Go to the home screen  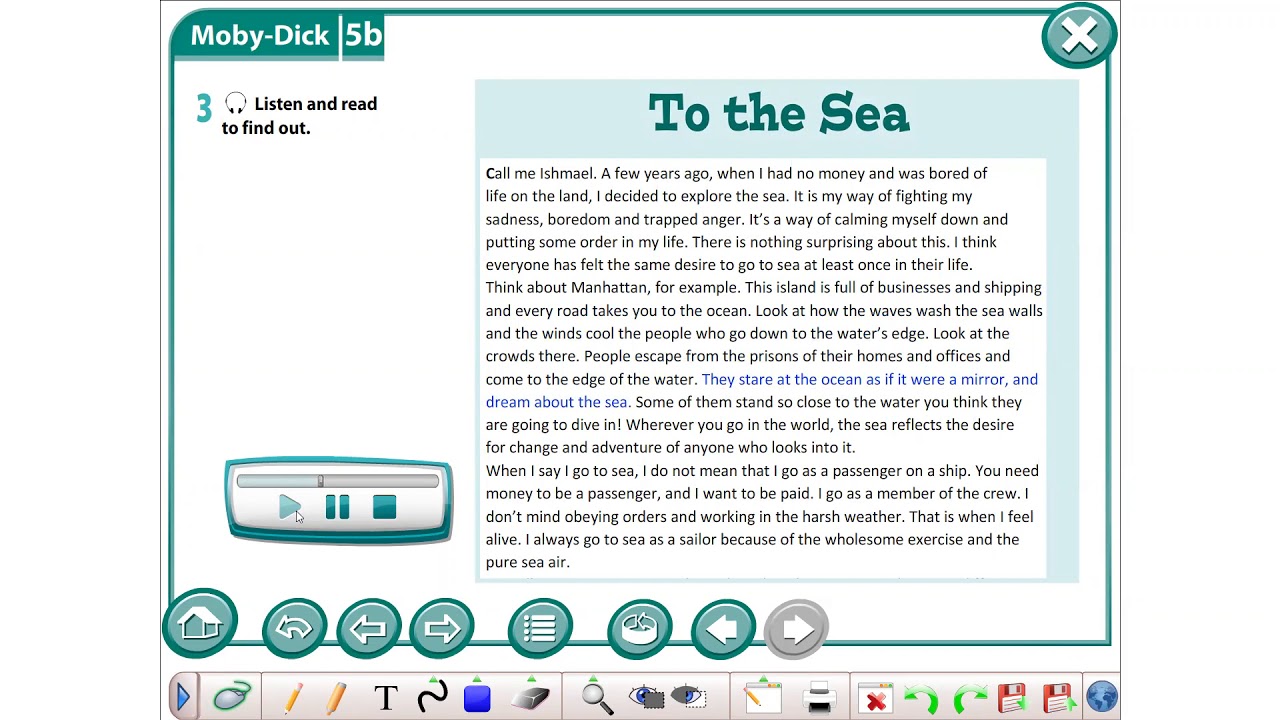[x=200, y=625]
